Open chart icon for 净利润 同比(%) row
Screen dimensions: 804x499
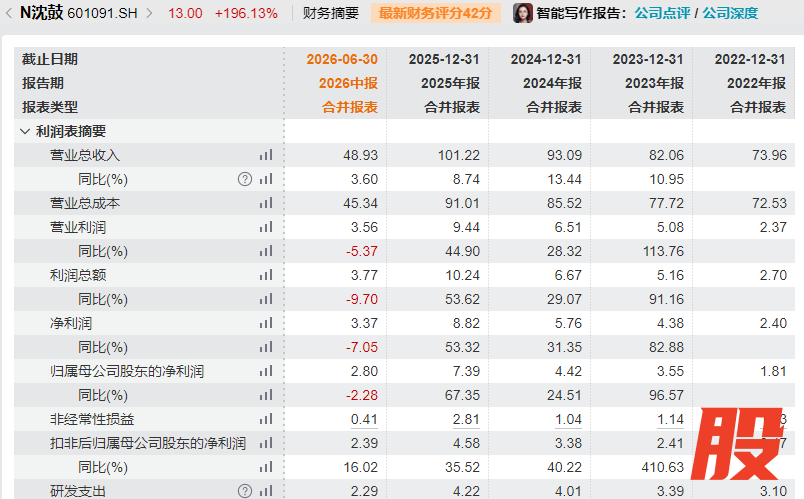coord(266,347)
